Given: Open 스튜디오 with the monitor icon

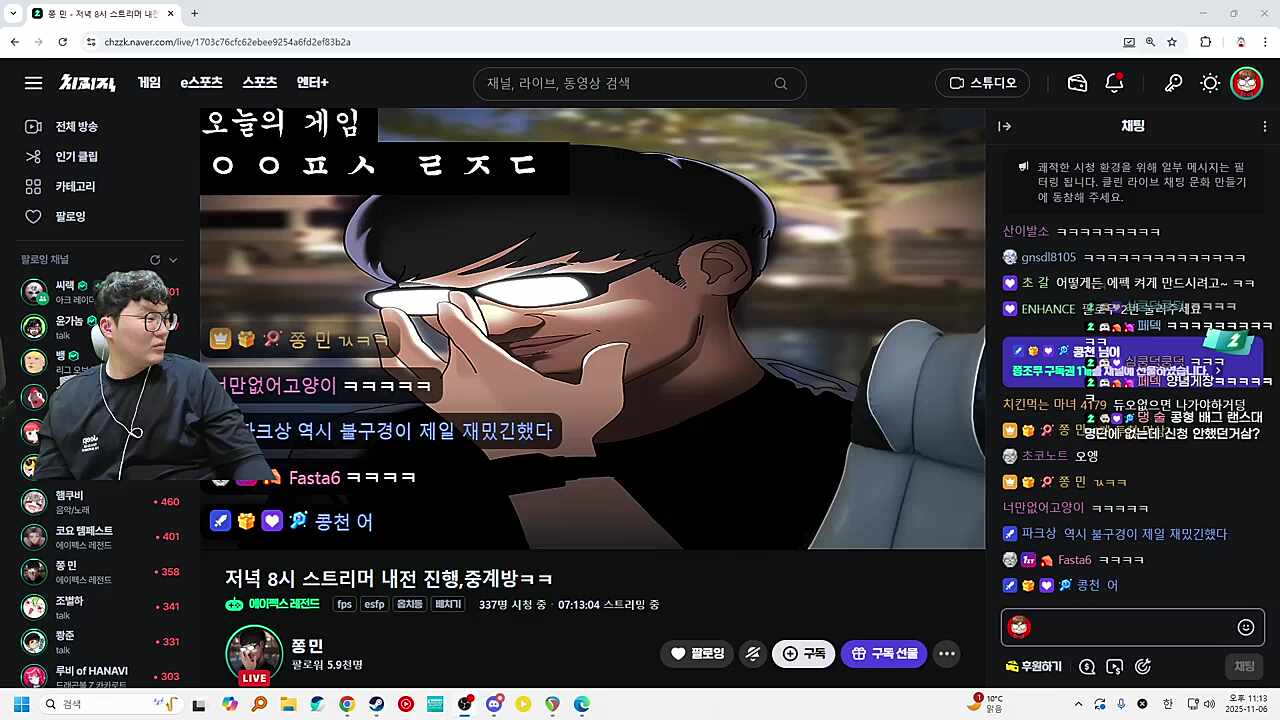Looking at the screenshot, I should point(982,83).
